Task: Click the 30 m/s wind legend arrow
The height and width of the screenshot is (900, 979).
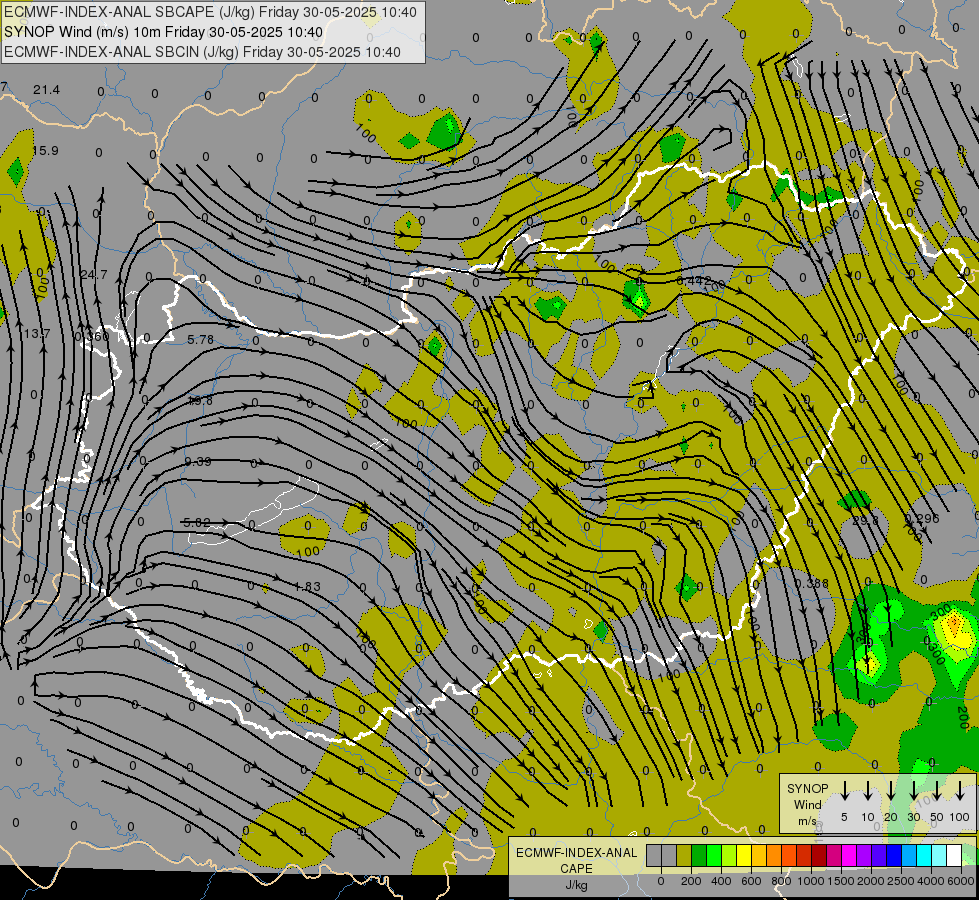Action: pyautogui.click(x=913, y=790)
